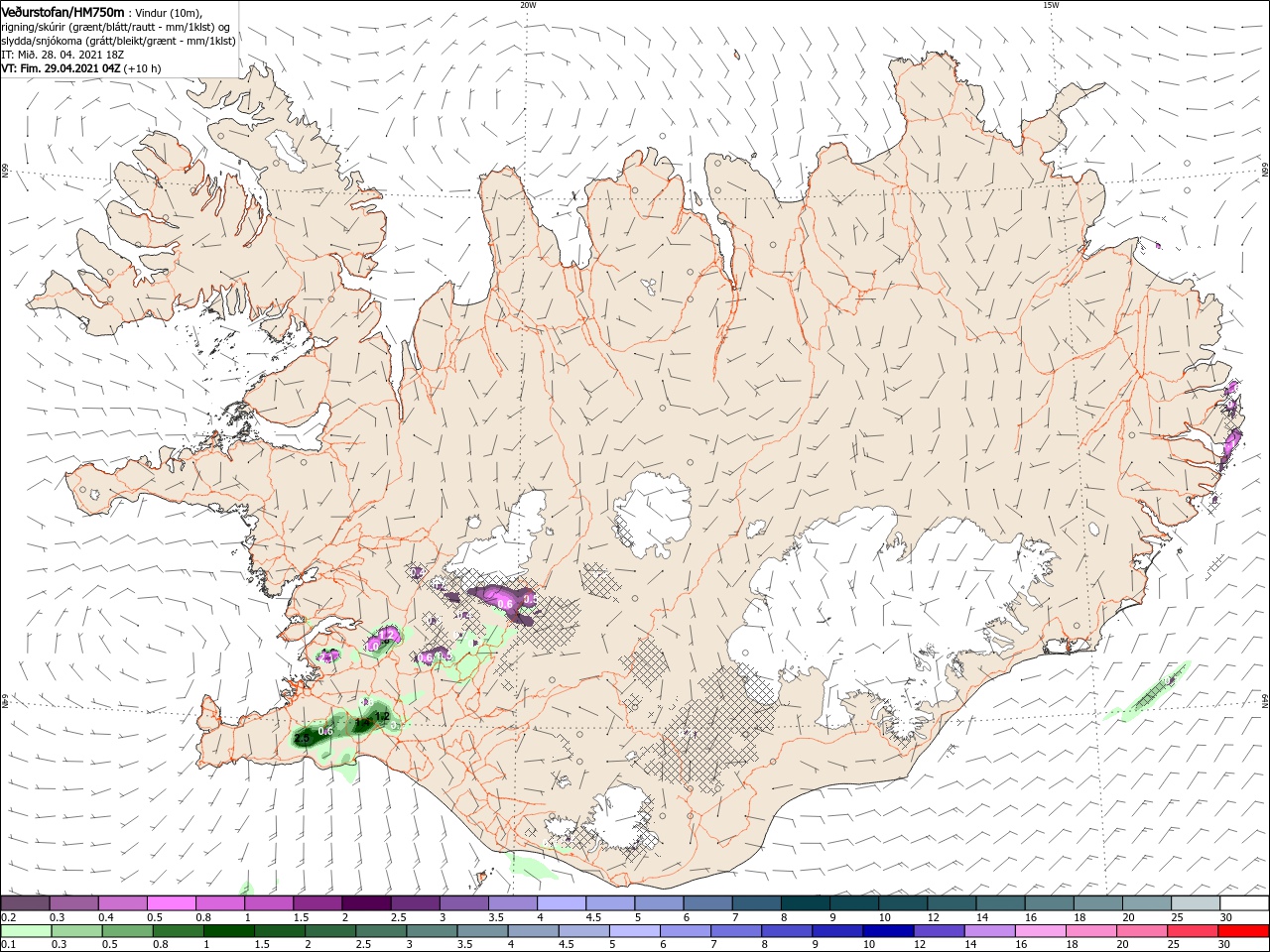Viewport: 1270px width, 952px height.
Task: Pick rain legend swatch between 20 and 25
Action: (1142, 931)
